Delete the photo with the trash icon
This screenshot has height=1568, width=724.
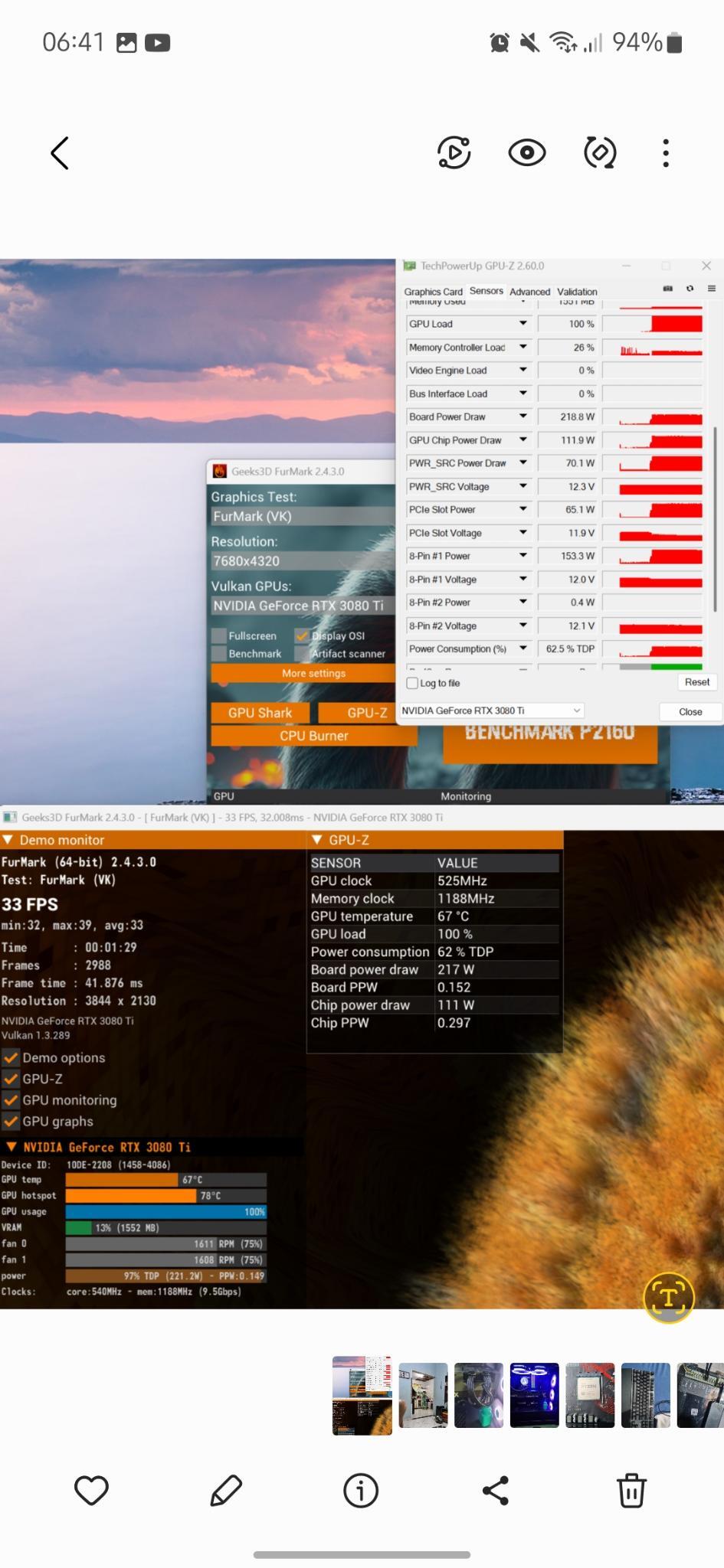[x=631, y=1491]
